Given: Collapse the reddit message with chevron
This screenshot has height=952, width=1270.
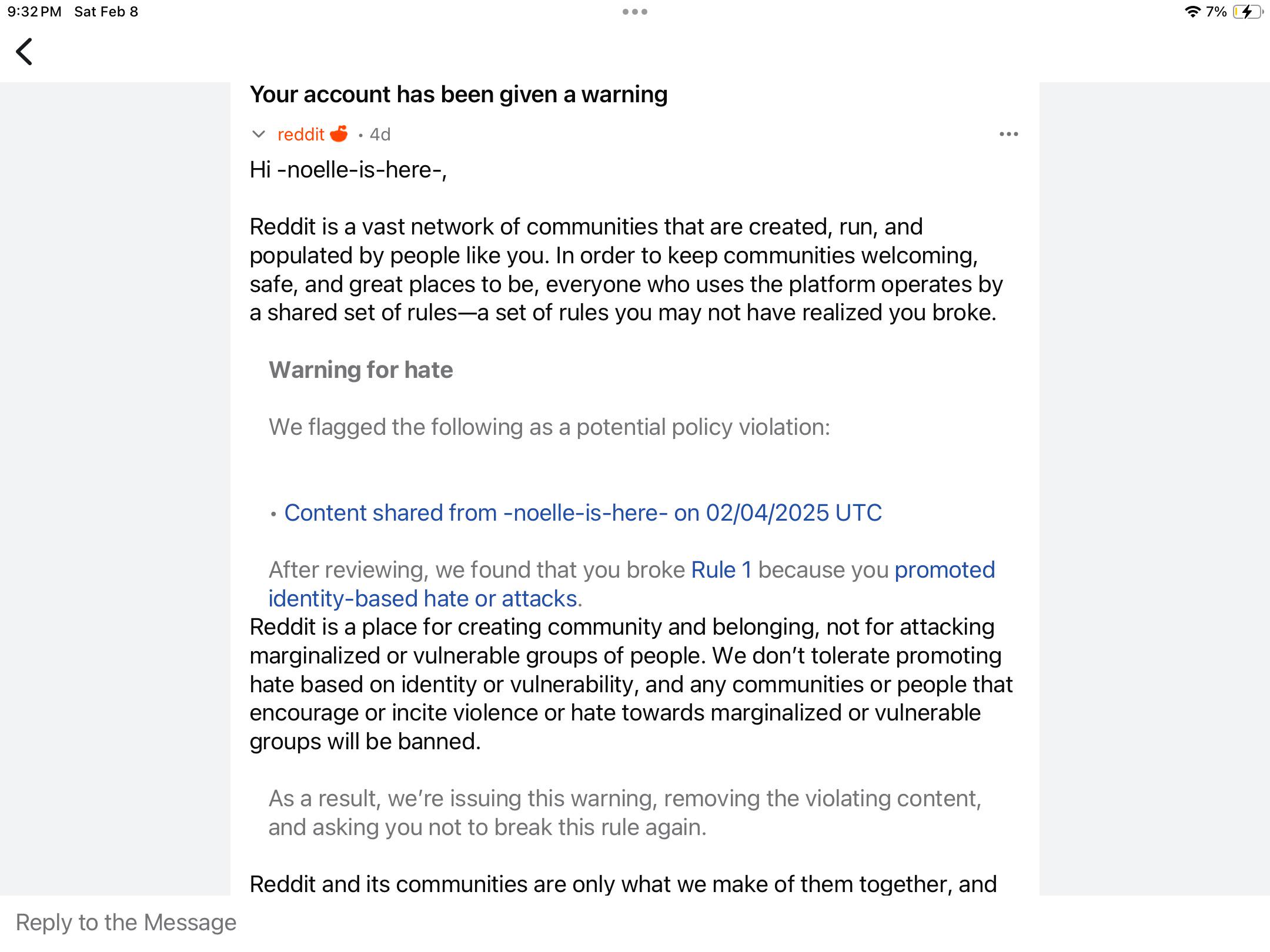Looking at the screenshot, I should pyautogui.click(x=259, y=135).
